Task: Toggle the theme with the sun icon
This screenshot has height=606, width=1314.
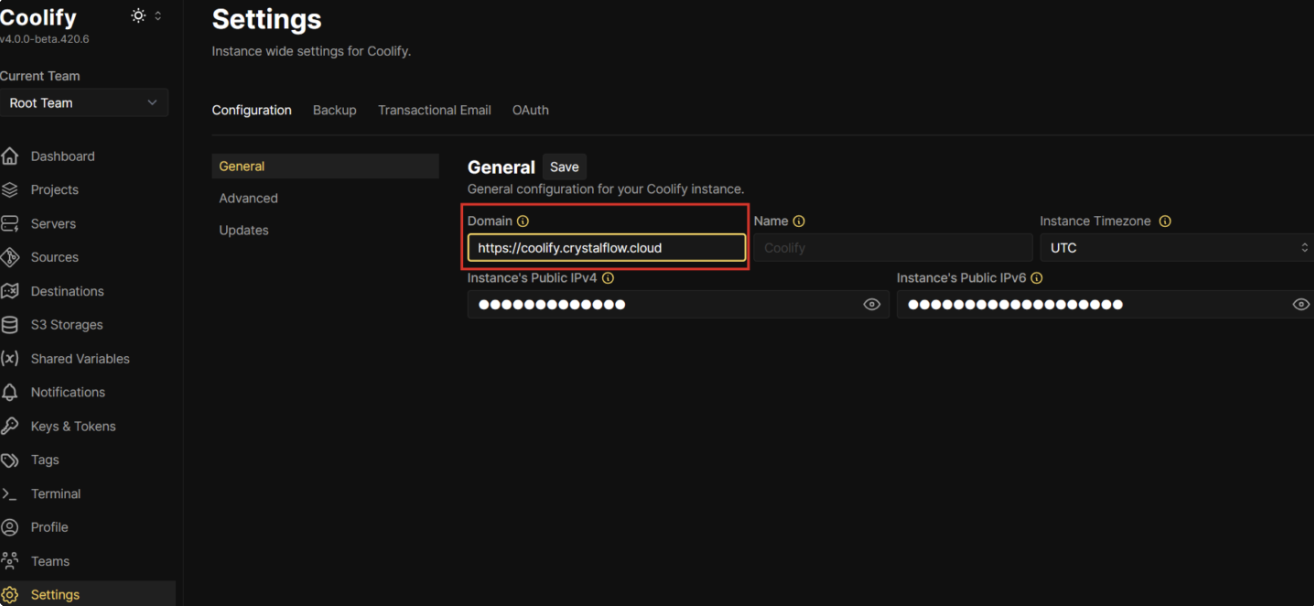Action: (x=138, y=16)
